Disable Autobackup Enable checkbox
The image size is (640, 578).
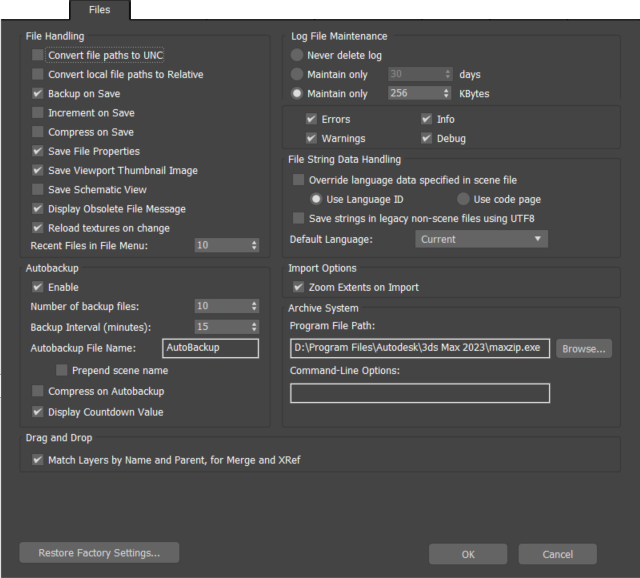tap(38, 287)
